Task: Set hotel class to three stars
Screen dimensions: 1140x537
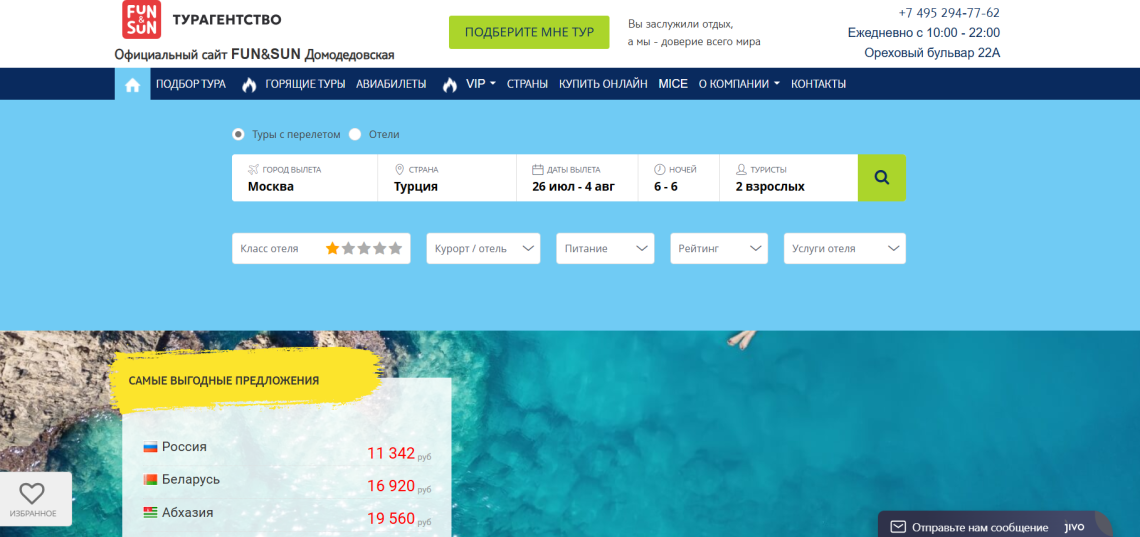Action: 364,249
